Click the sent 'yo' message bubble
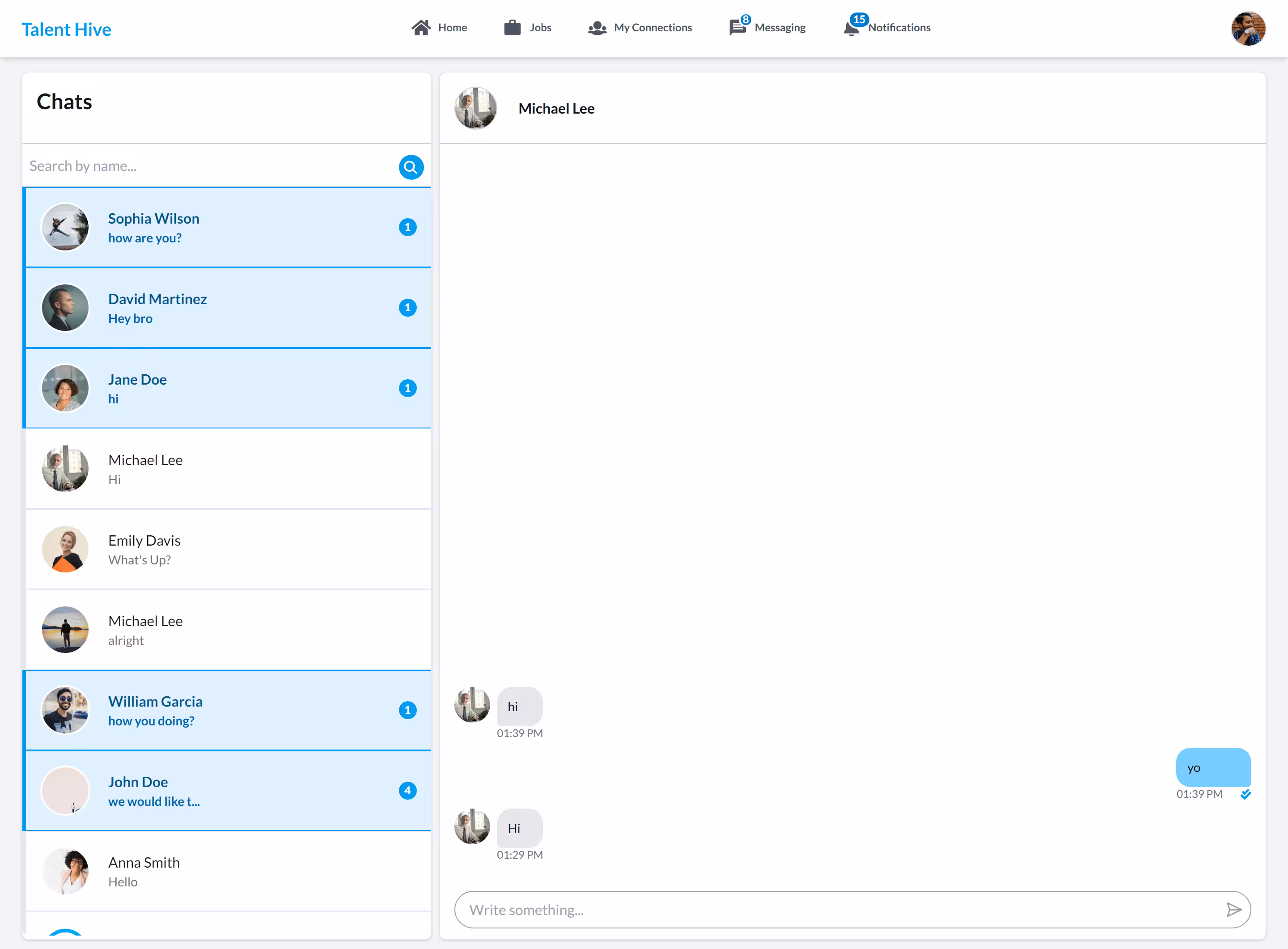The width and height of the screenshot is (1288, 949). [1213, 767]
